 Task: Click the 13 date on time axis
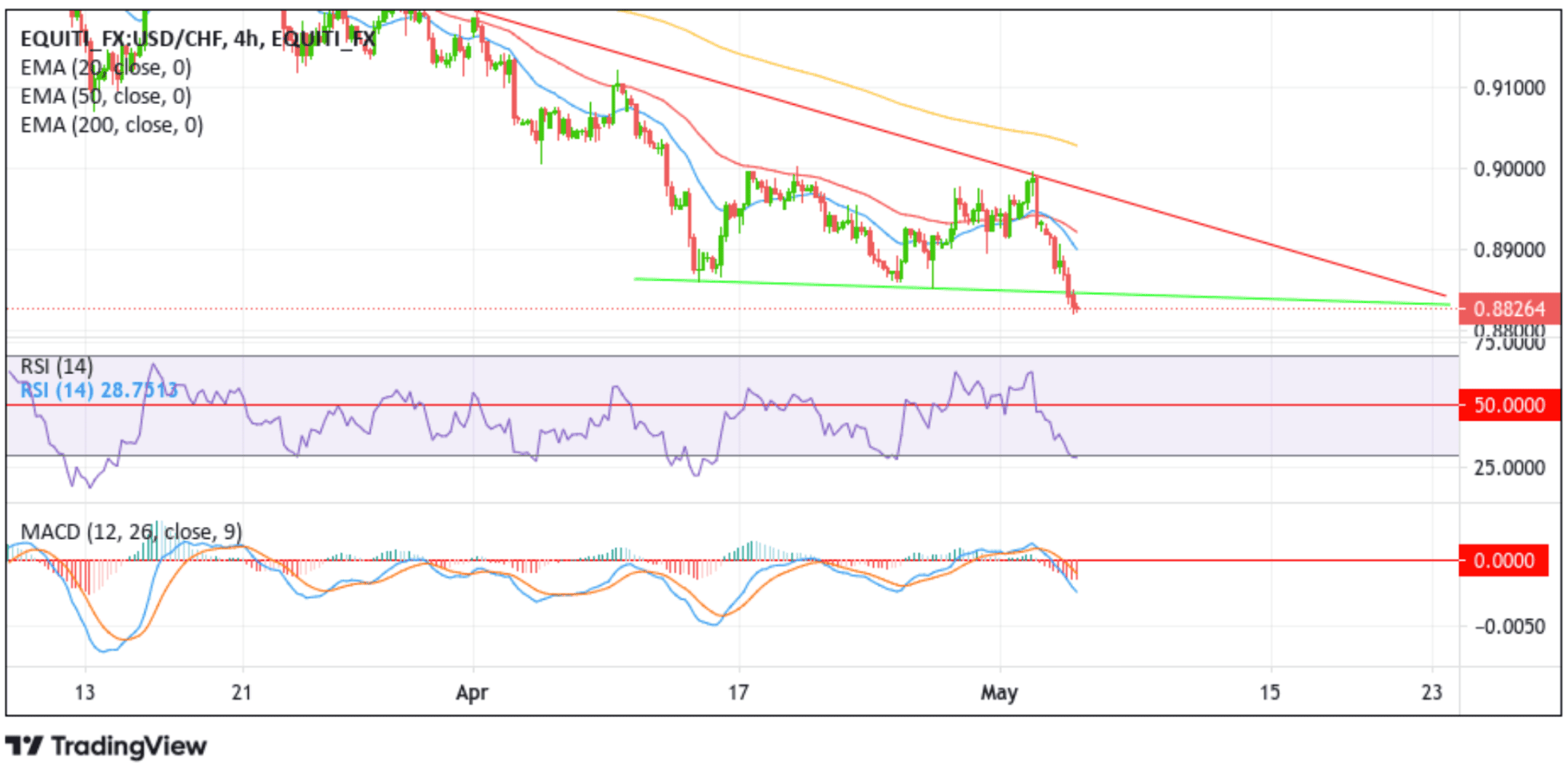click(x=85, y=692)
